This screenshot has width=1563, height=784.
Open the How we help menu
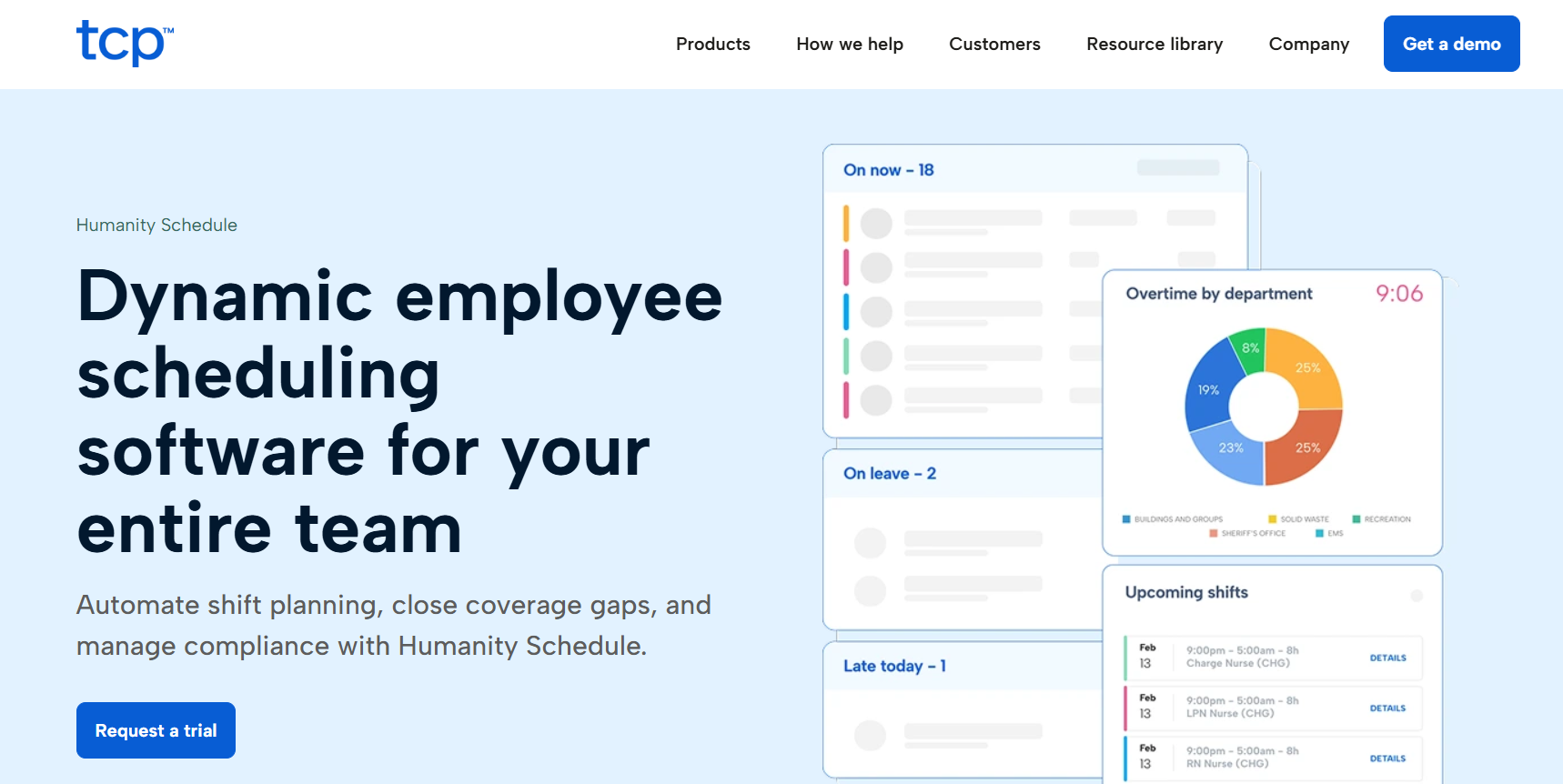tap(849, 44)
